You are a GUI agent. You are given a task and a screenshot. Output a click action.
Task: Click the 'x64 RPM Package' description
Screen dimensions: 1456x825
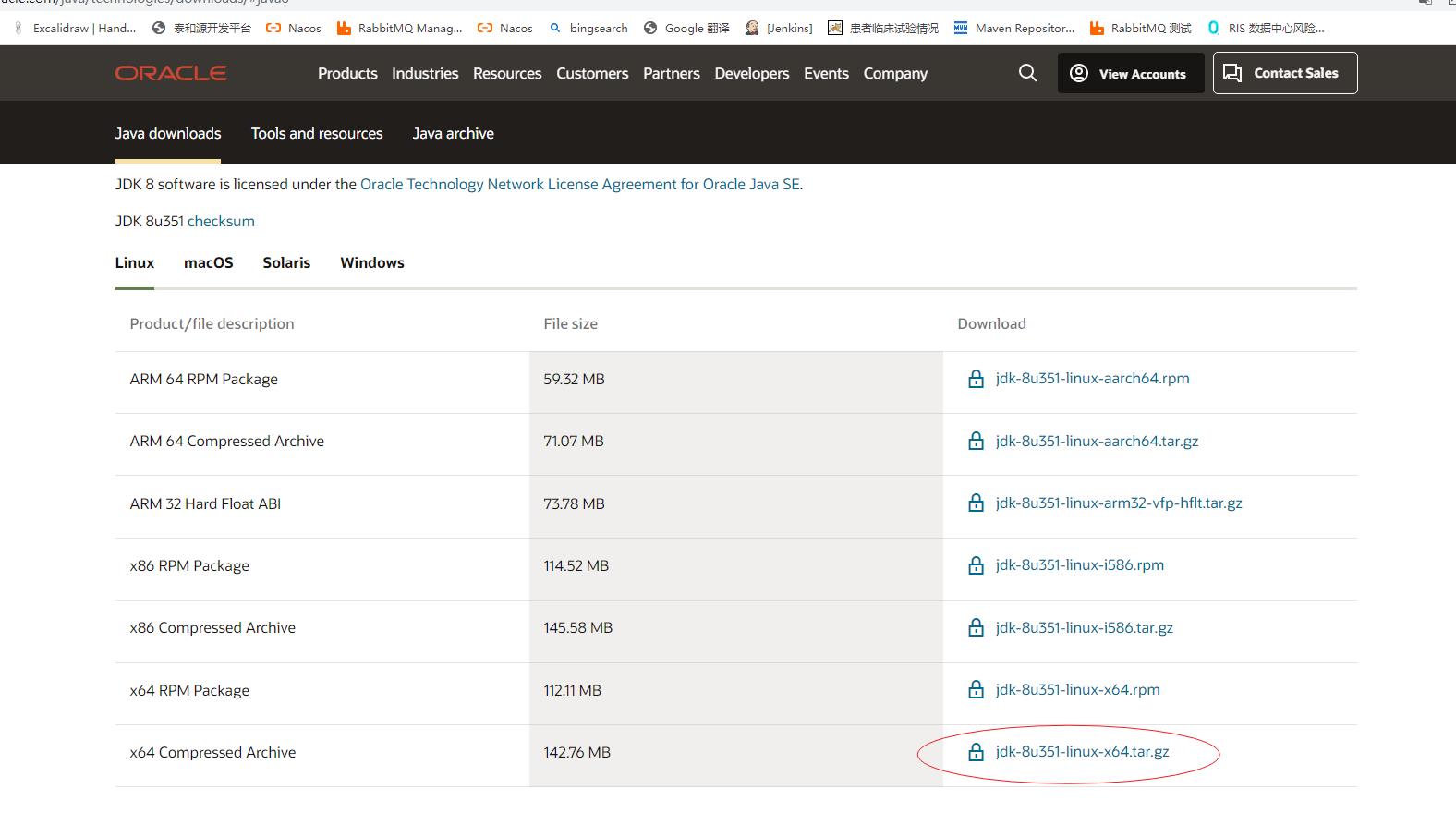tap(189, 690)
